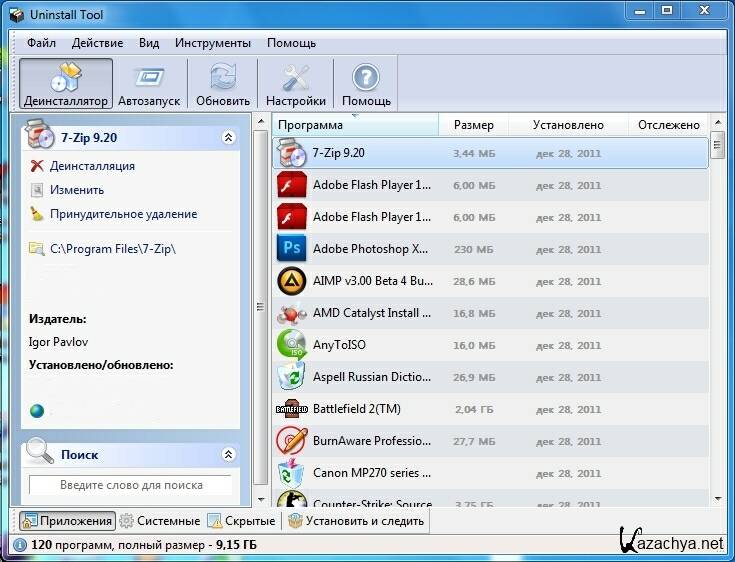Select the AIMP v3.00 Beta entry icon
The image size is (735, 562).
pos(290,281)
